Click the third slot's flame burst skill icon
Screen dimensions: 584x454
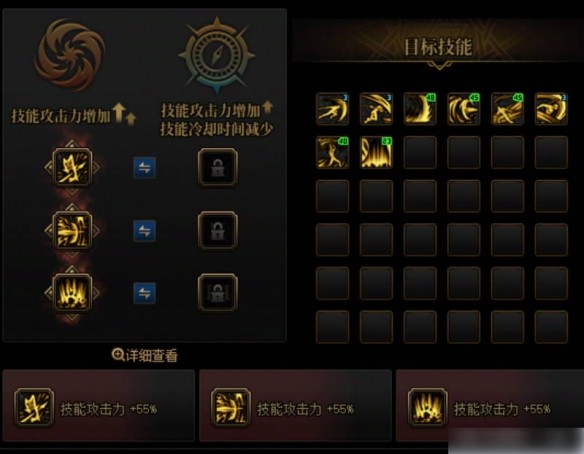tap(72, 293)
